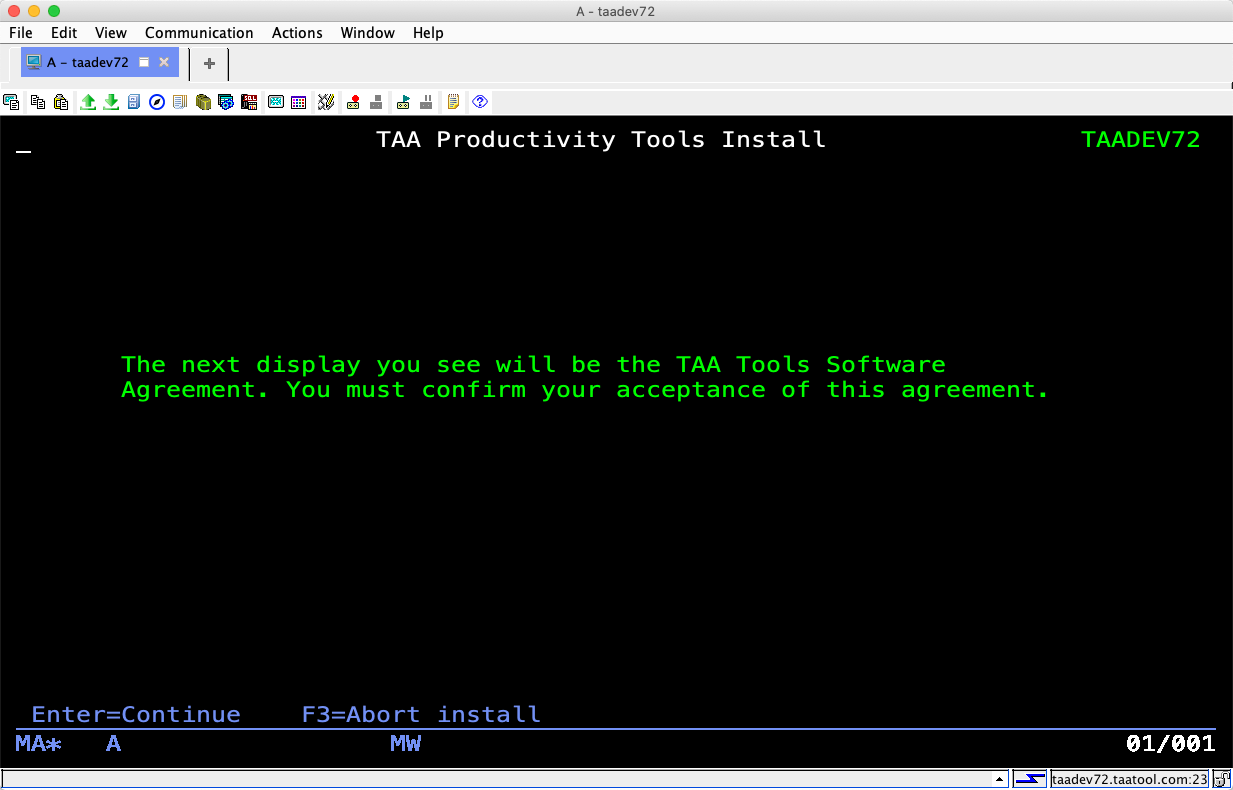Click the paste clipboard toolbar icon

61,102
